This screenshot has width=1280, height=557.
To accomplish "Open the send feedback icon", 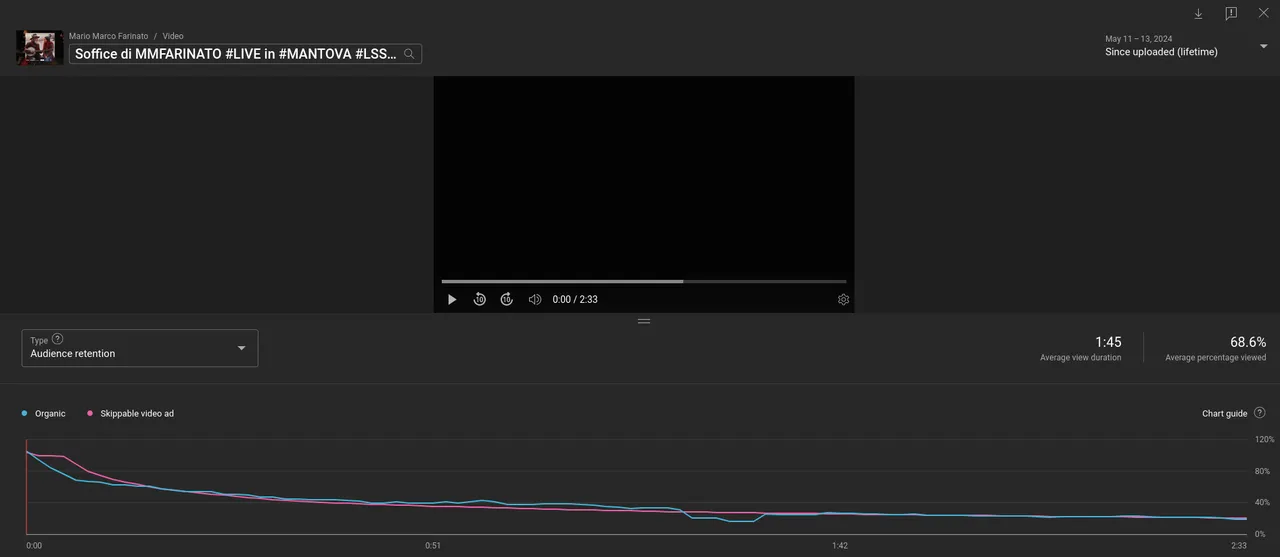I will pyautogui.click(x=1231, y=14).
